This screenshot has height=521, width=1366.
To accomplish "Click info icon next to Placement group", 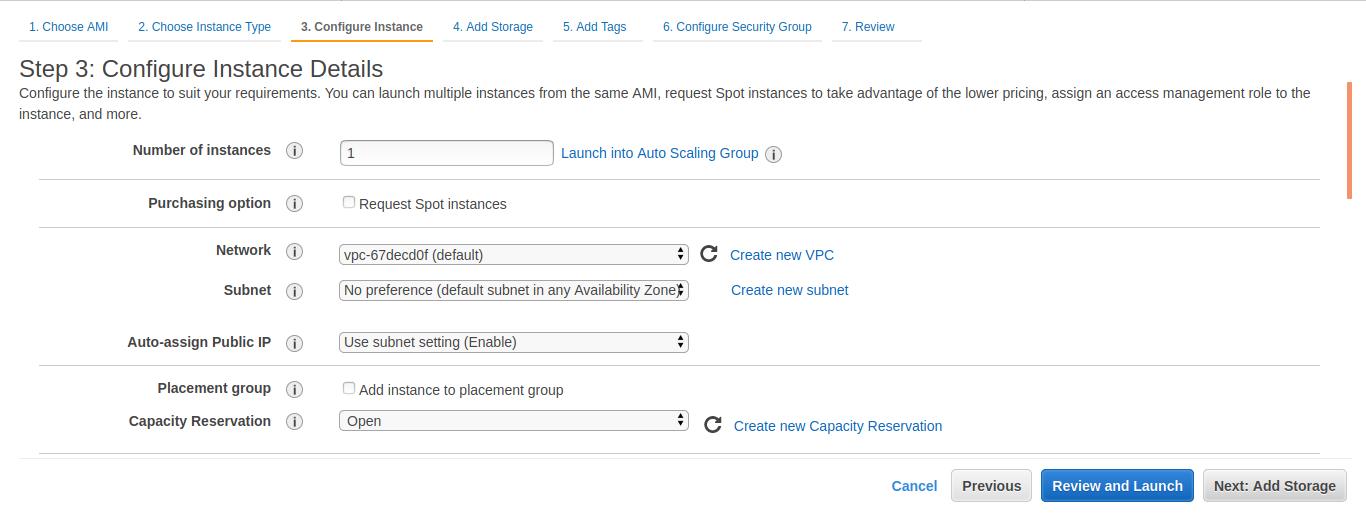I will (294, 389).
